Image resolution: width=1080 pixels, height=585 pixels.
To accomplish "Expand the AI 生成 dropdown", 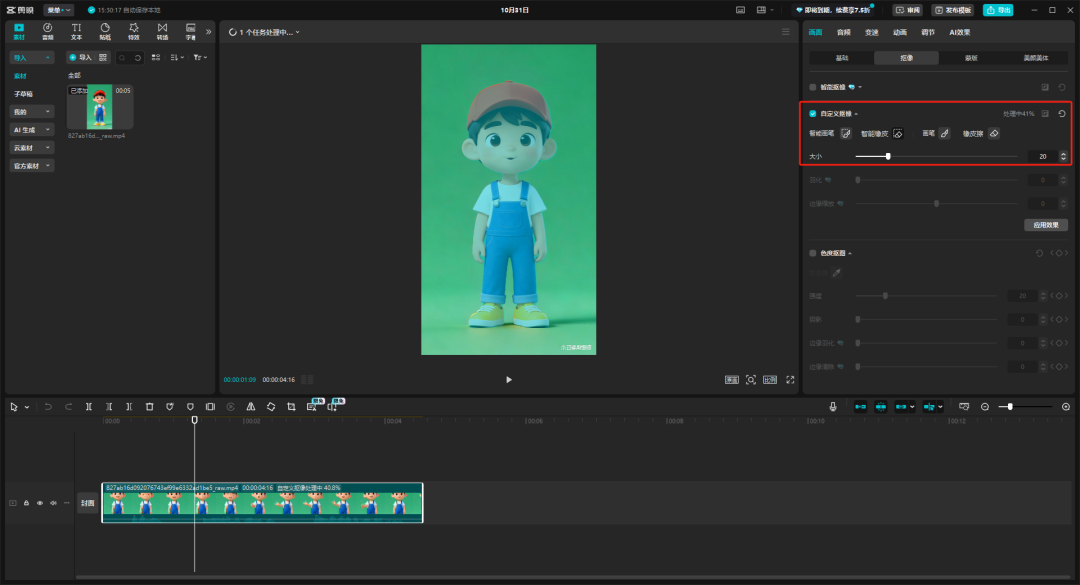I will pyautogui.click(x=32, y=130).
